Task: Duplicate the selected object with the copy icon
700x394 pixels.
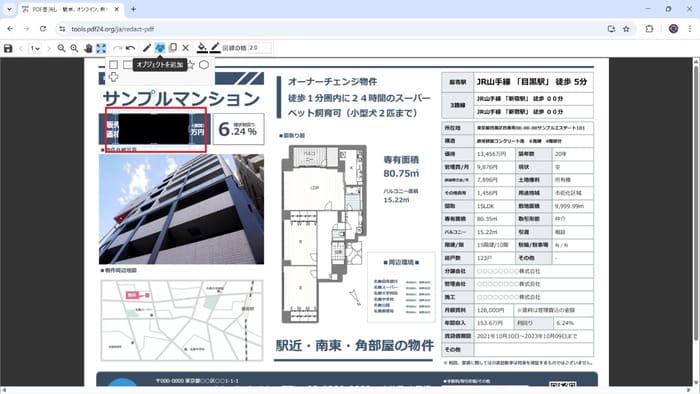Action: [x=173, y=48]
